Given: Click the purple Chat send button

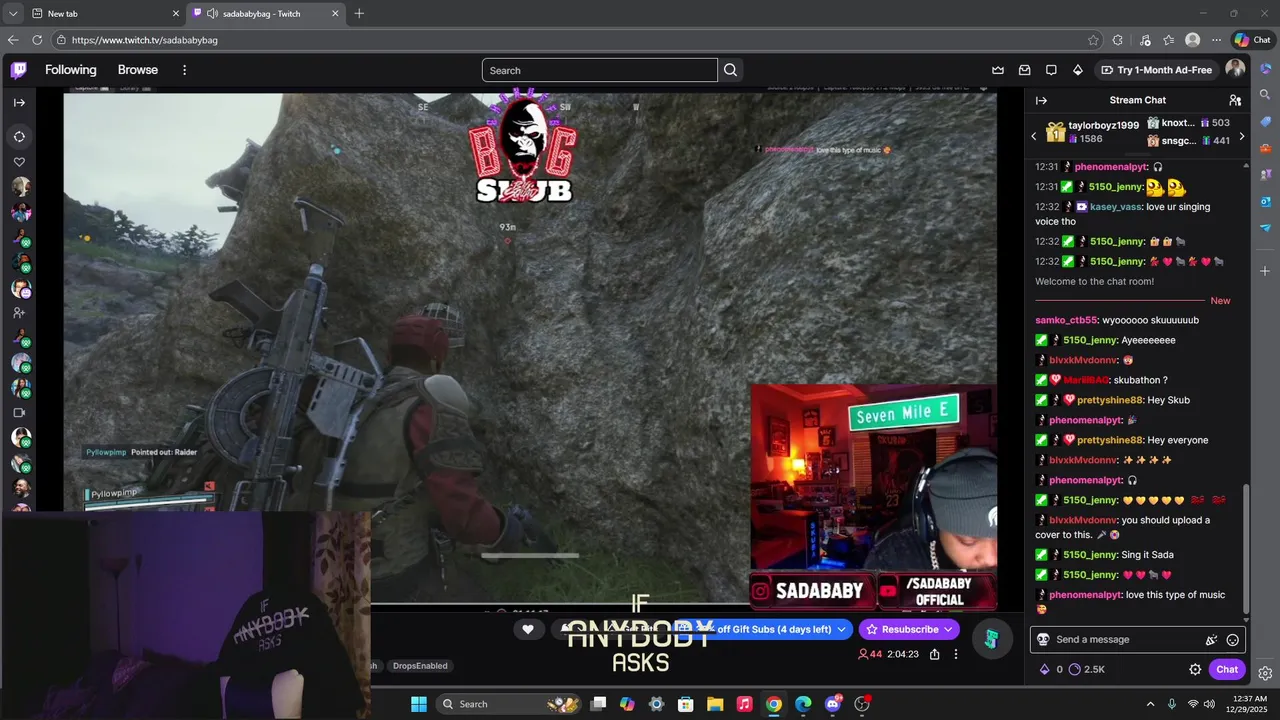Looking at the screenshot, I should click(1227, 669).
